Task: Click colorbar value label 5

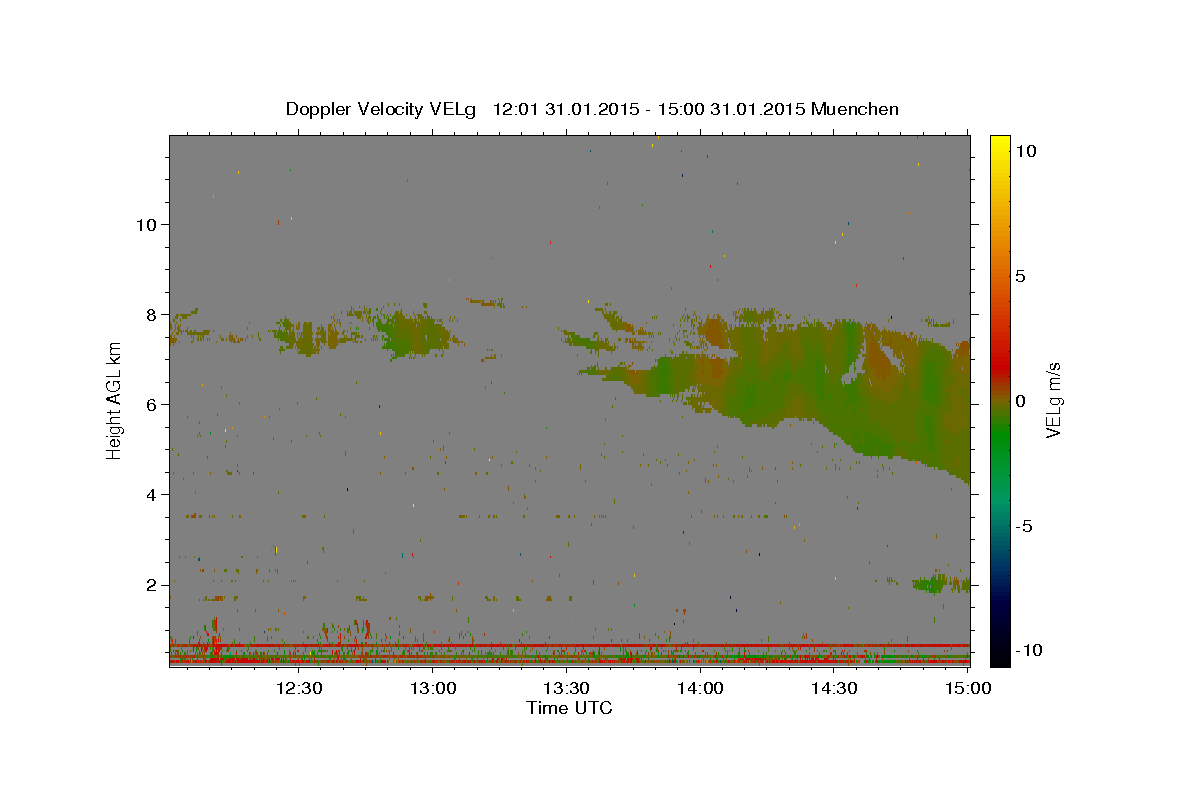Action: coord(1020,276)
